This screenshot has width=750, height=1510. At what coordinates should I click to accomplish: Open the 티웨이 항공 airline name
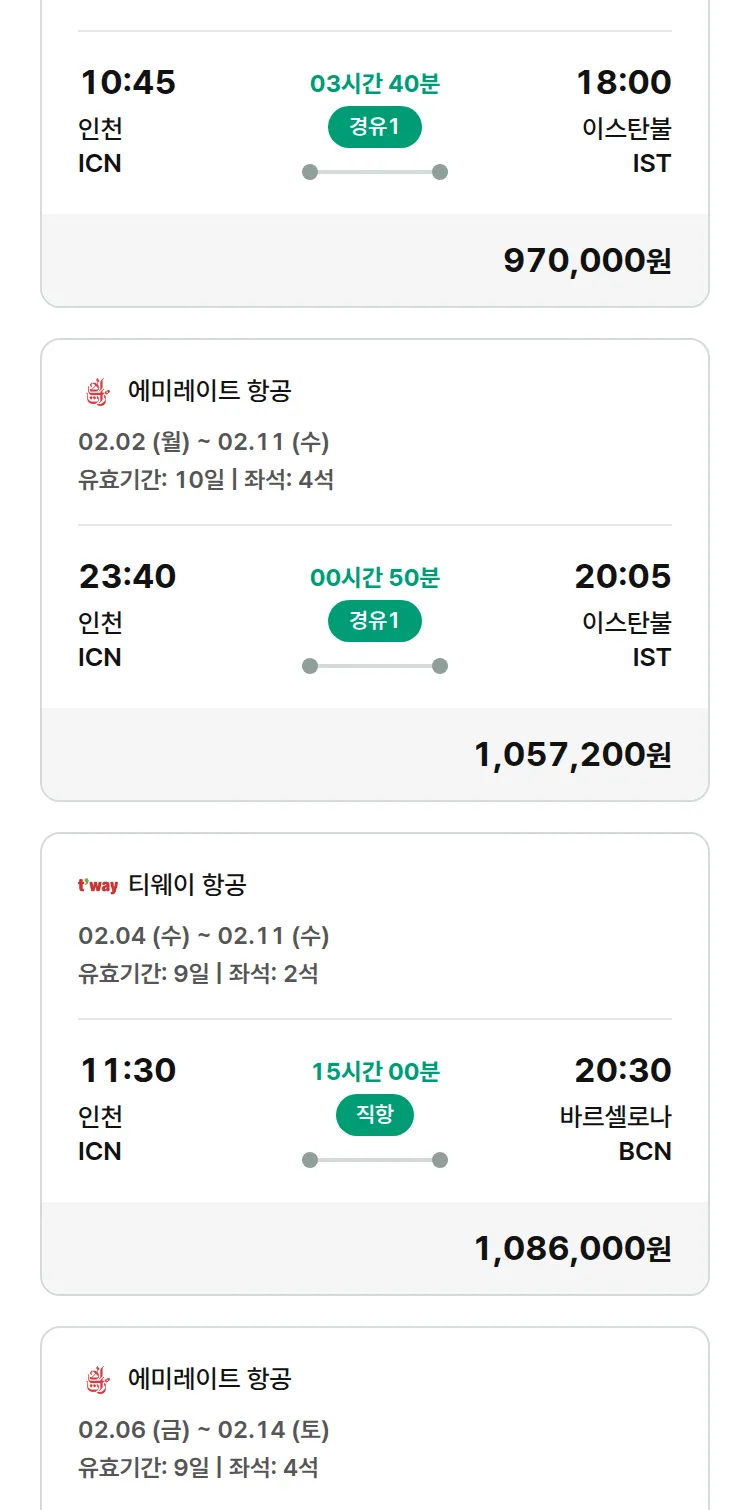click(187, 885)
